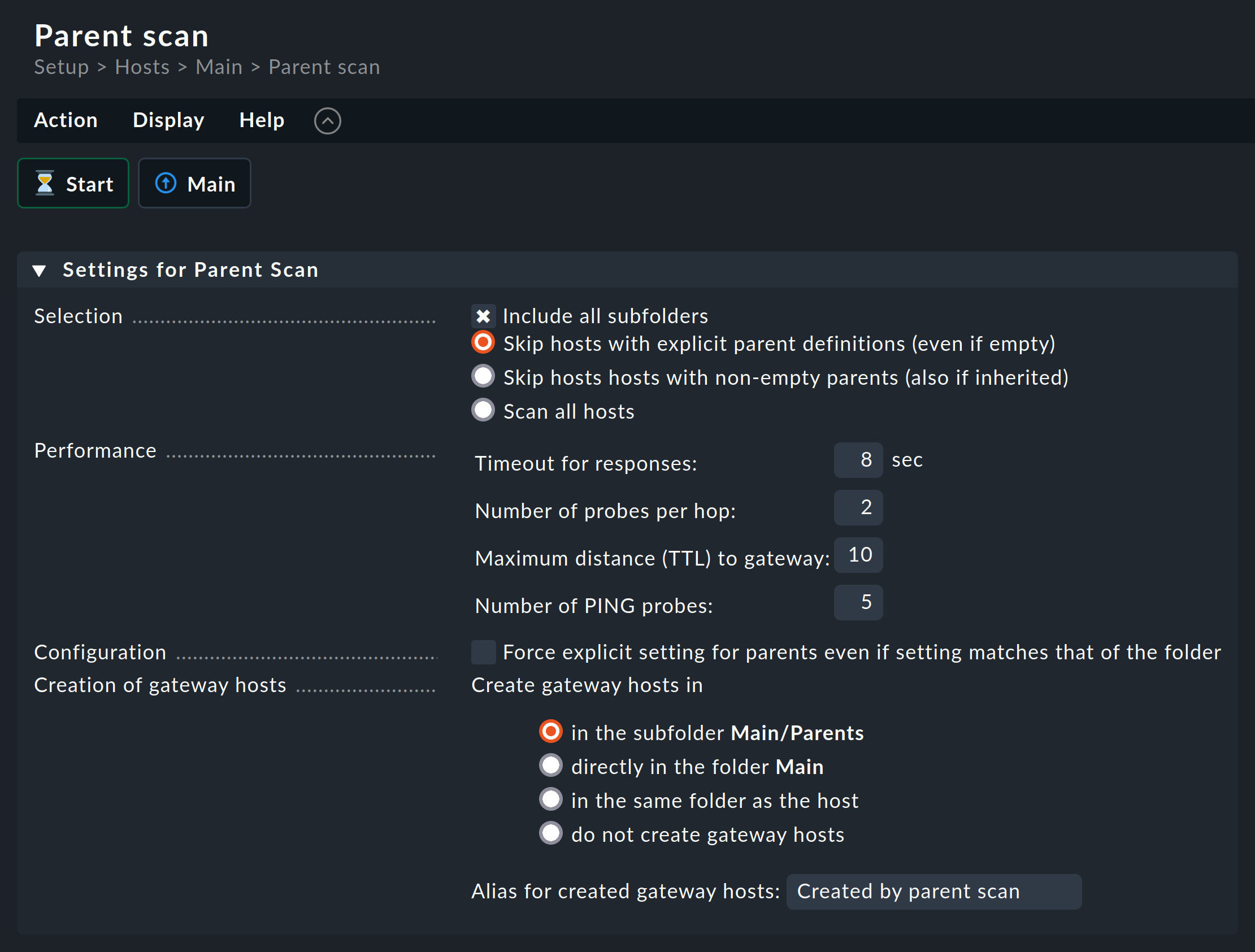Image resolution: width=1255 pixels, height=952 pixels.
Task: Choose in the subfolder Main/Parents
Action: pyautogui.click(x=551, y=732)
